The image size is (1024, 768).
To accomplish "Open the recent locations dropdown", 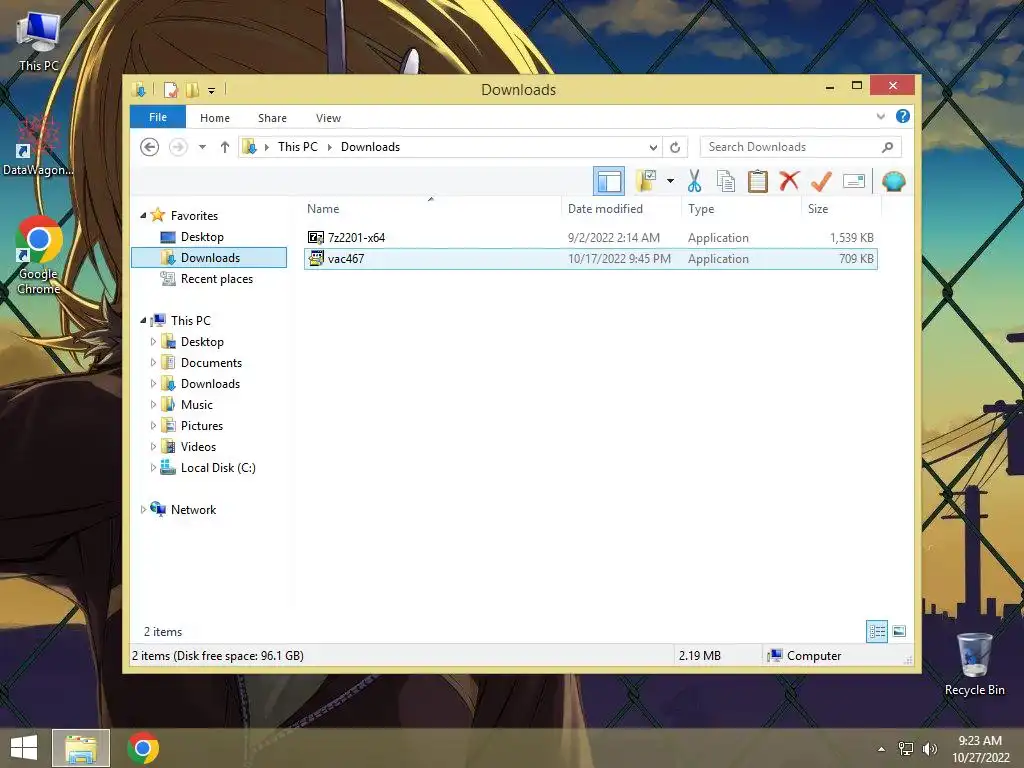I will point(202,147).
